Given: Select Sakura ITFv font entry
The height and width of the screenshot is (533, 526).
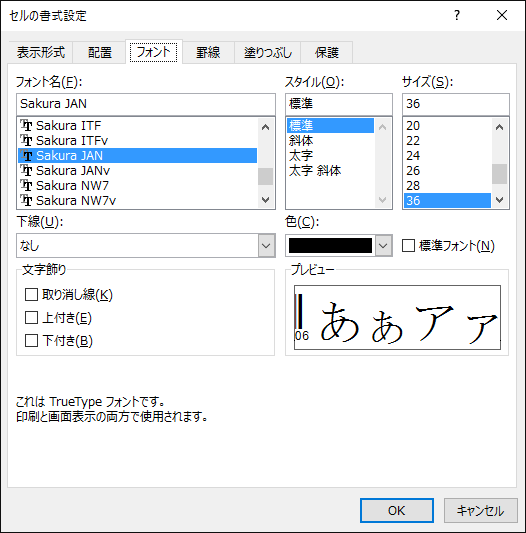Looking at the screenshot, I should (x=137, y=140).
